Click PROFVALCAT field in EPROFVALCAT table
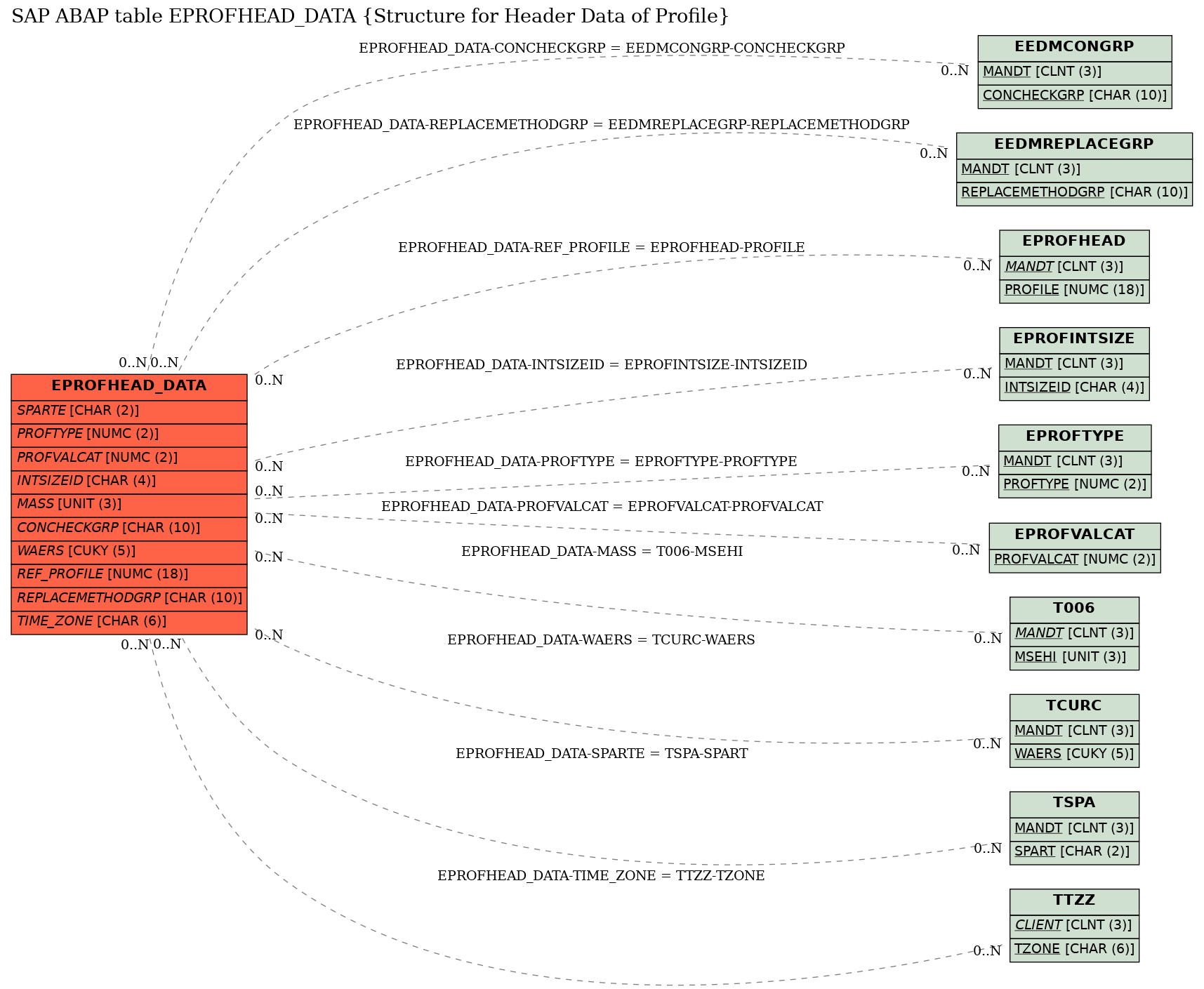 1075,560
